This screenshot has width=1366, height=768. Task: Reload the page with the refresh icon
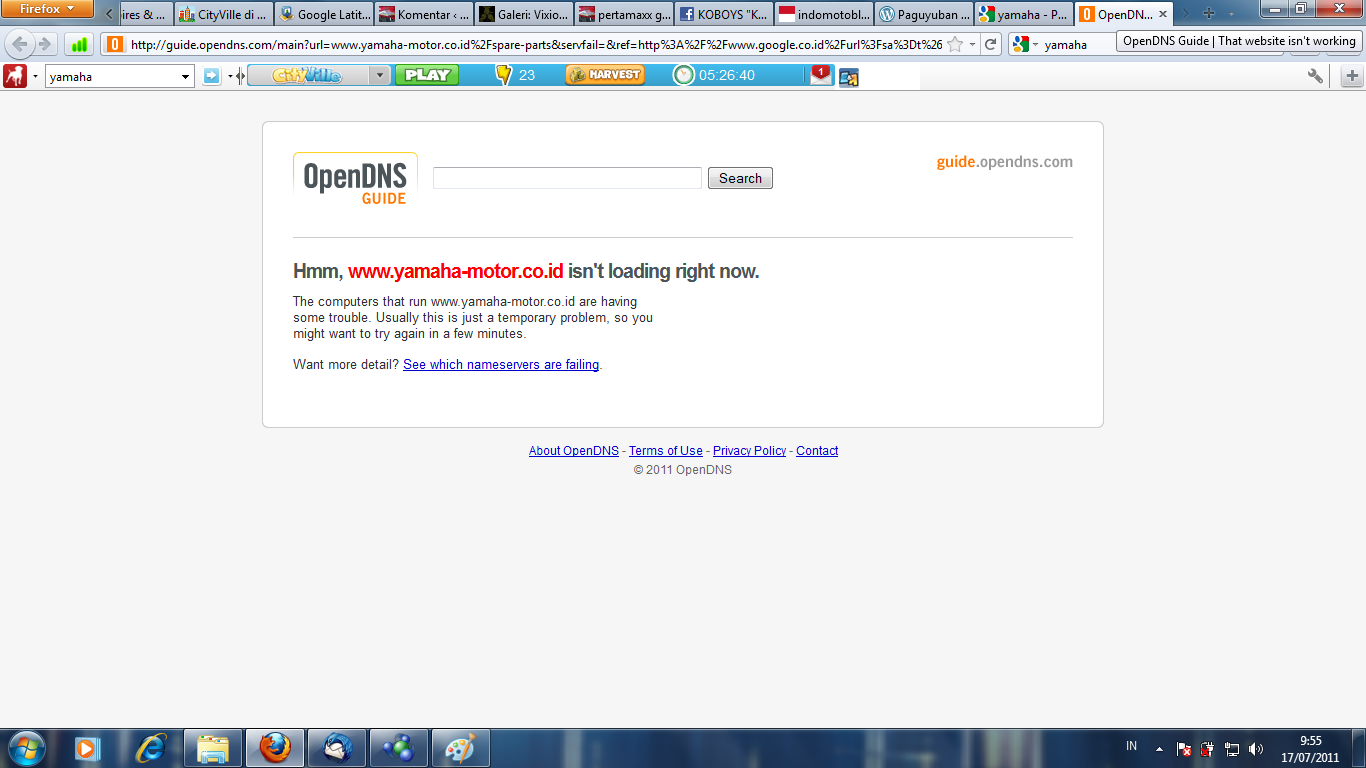(990, 44)
